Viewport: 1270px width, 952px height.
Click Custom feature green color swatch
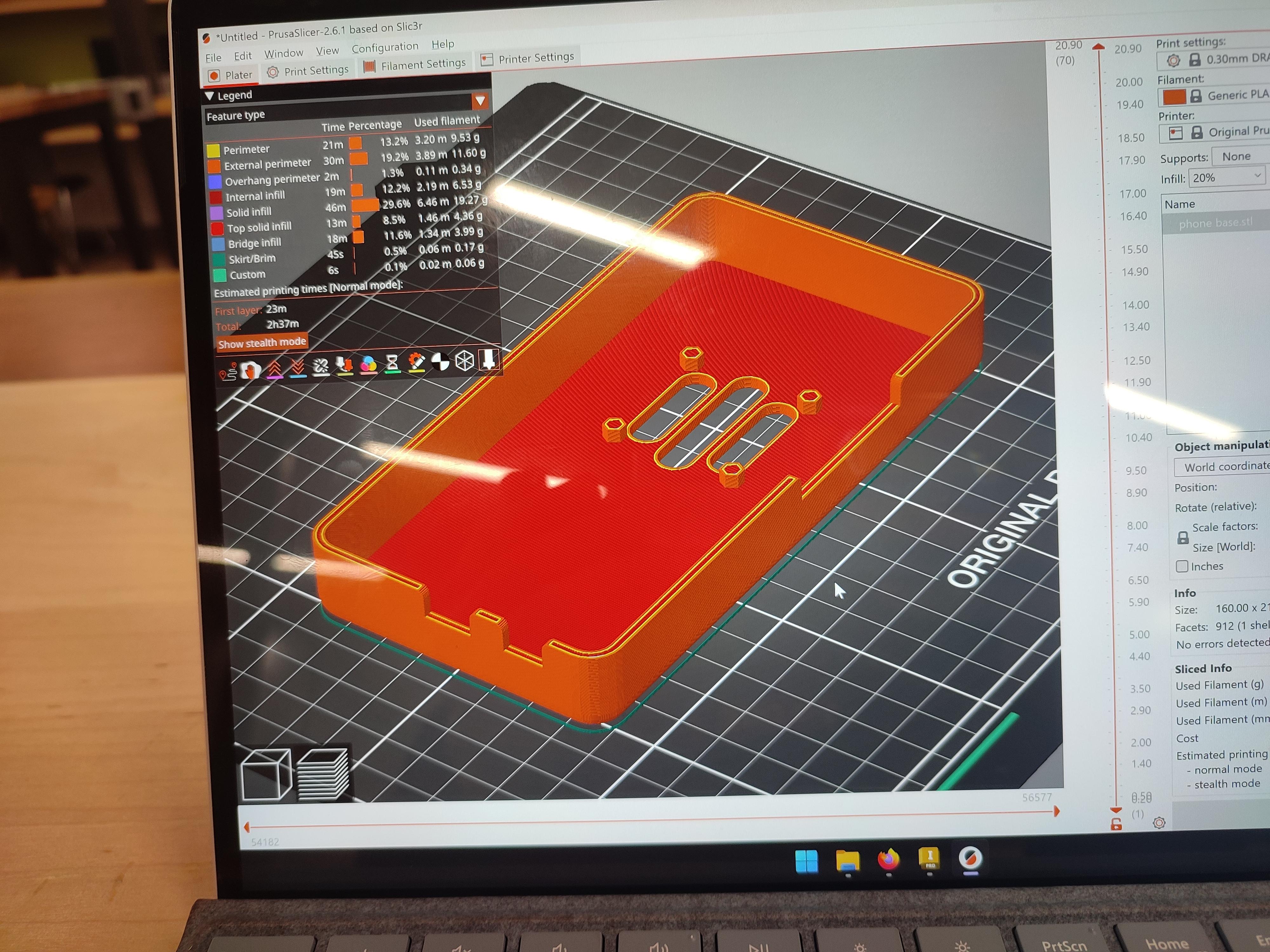point(219,275)
